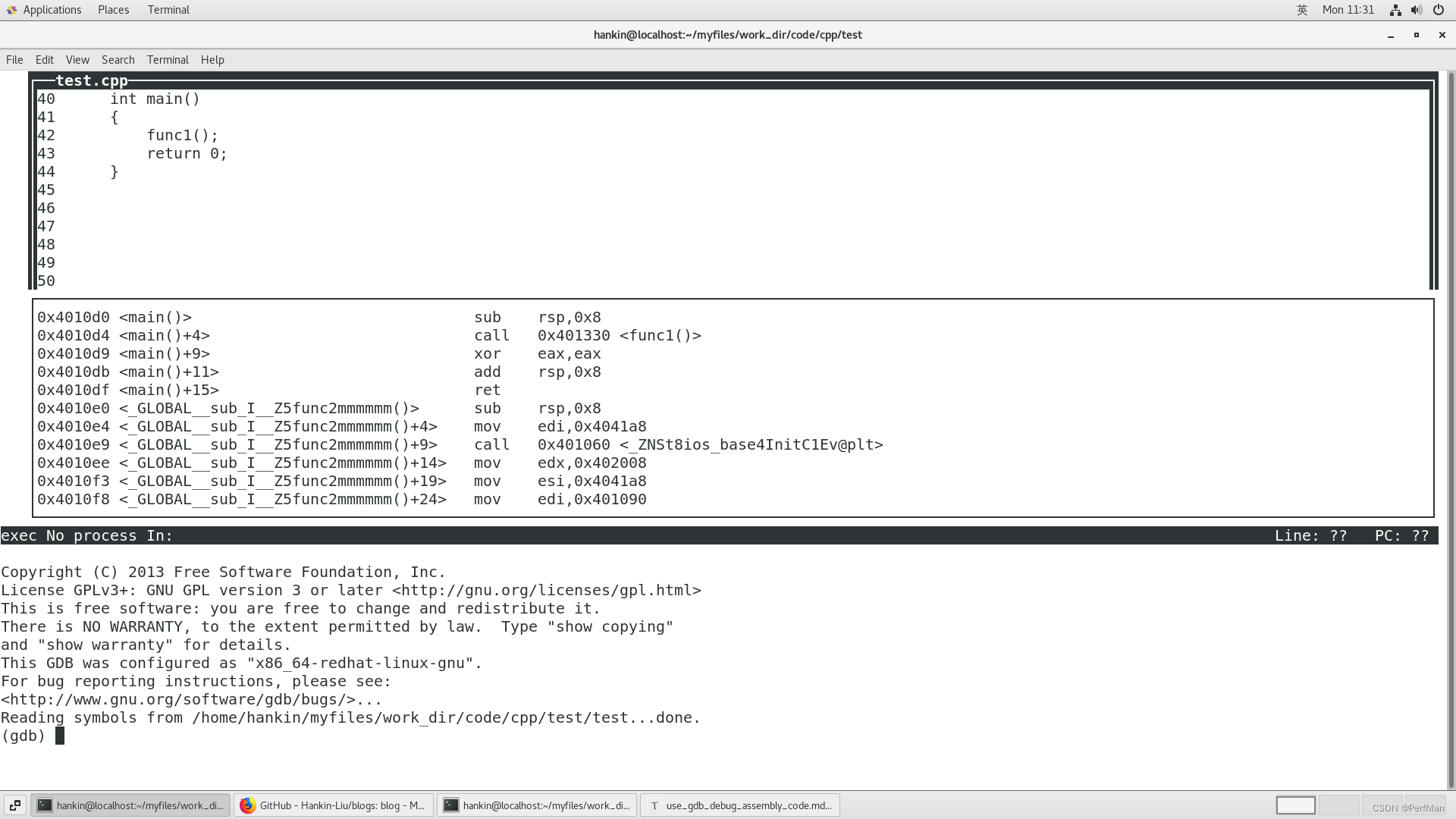The height and width of the screenshot is (819, 1456).
Task: Click the Mon 11:31 clock
Action: coord(1348,10)
